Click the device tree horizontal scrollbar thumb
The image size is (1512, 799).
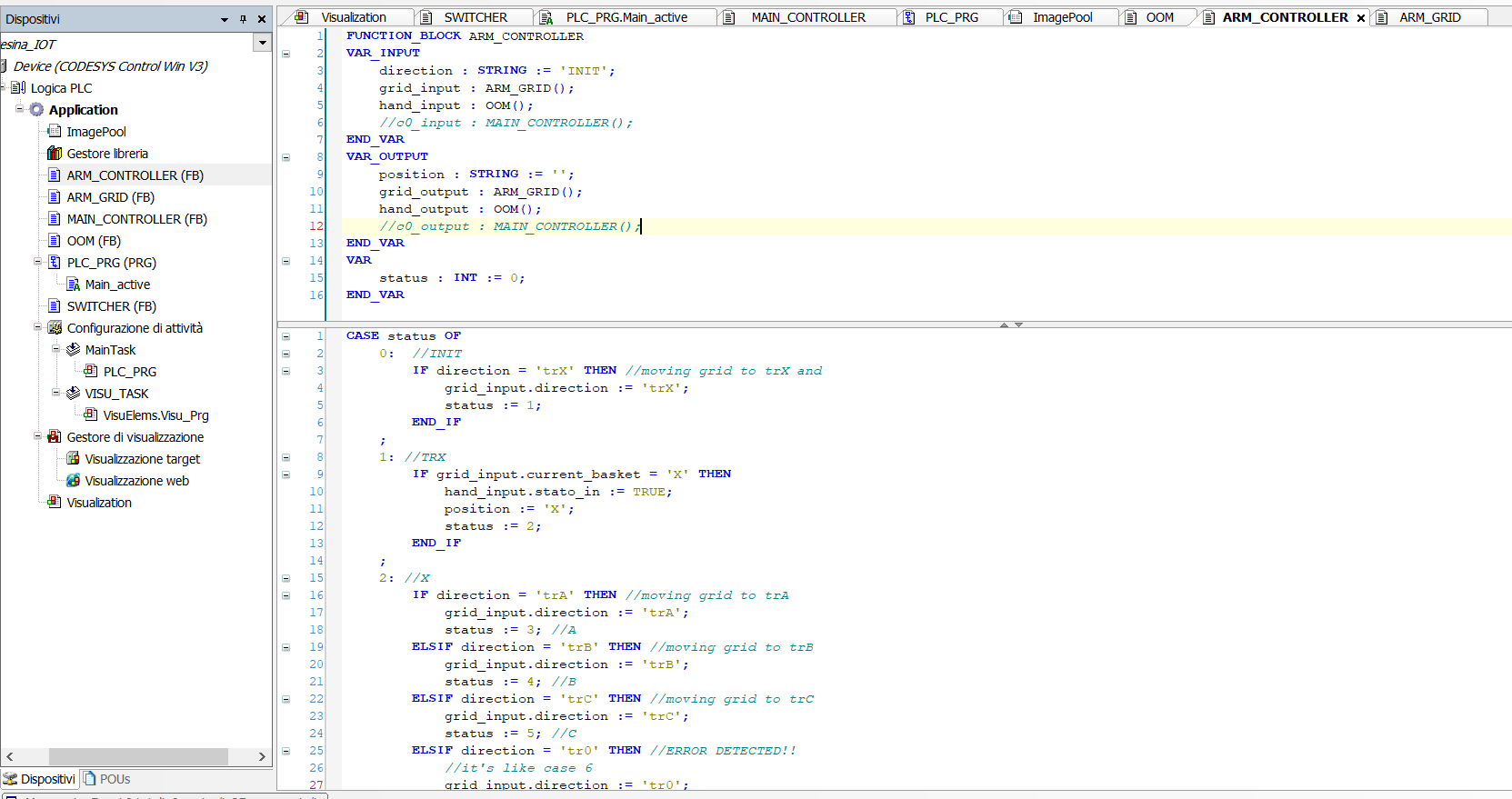pos(138,756)
